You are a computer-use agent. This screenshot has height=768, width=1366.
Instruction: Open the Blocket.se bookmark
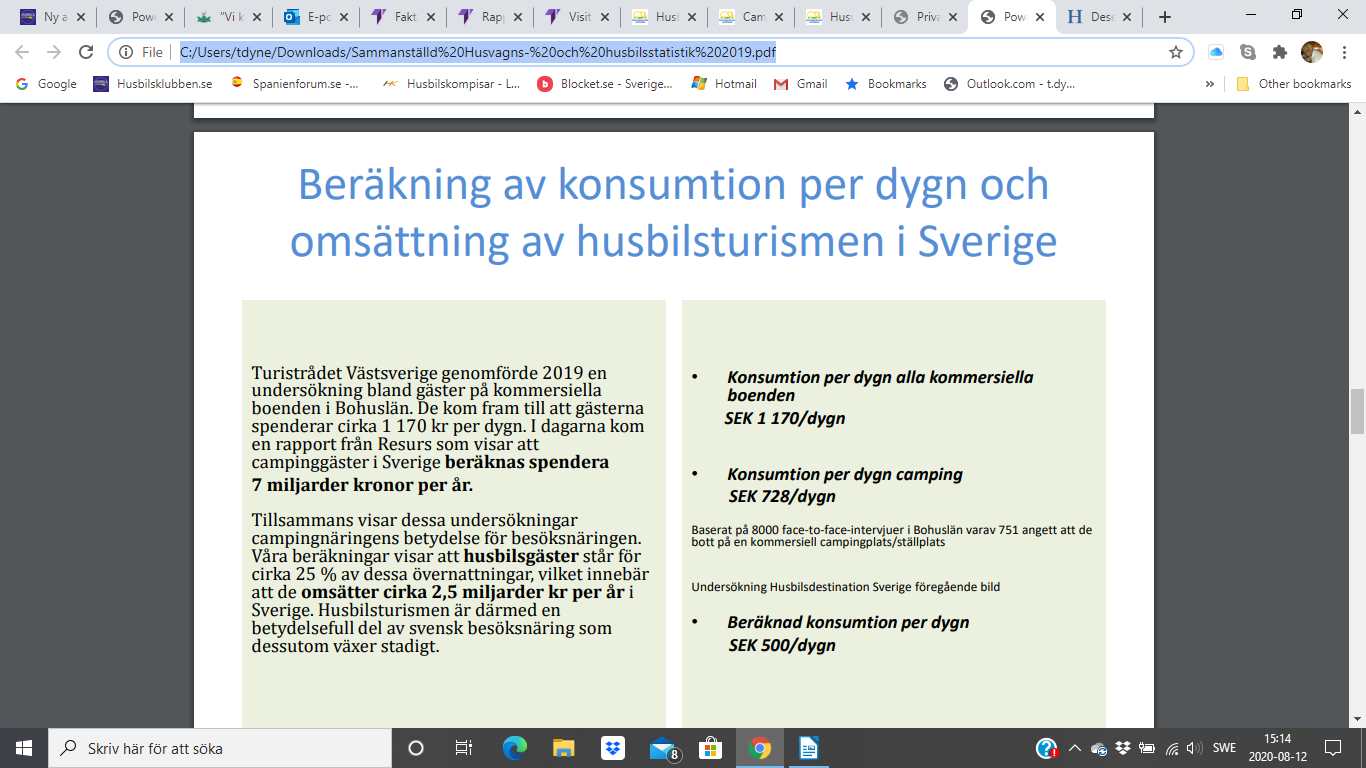click(x=605, y=84)
